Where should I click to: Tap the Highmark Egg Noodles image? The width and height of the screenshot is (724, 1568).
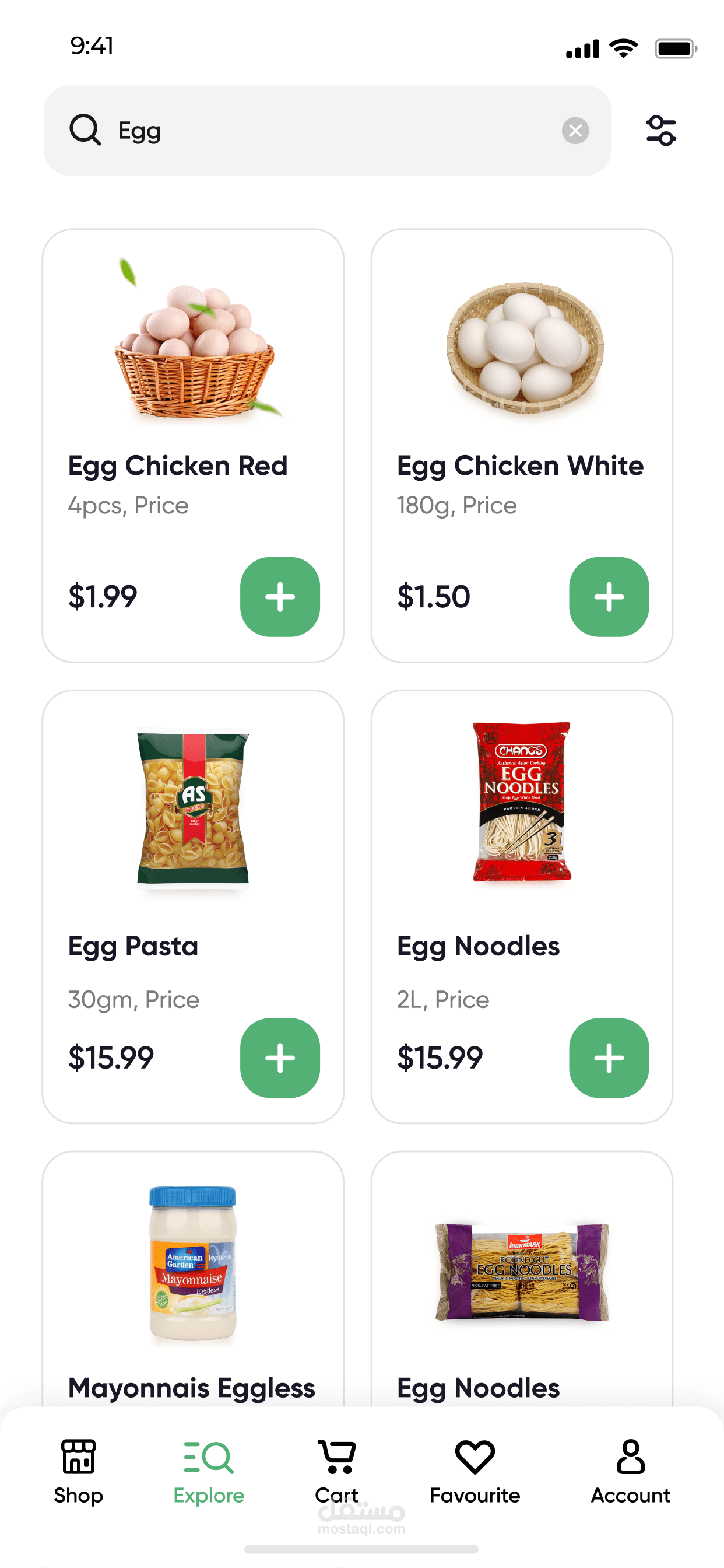(x=522, y=1271)
